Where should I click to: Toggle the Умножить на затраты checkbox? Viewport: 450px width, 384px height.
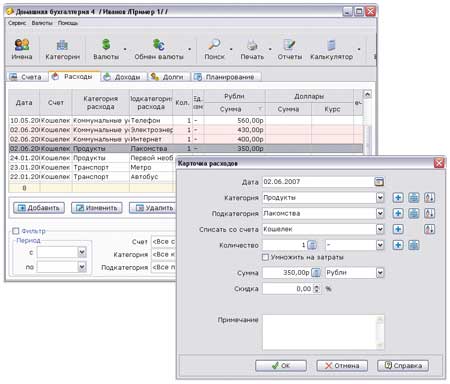pyautogui.click(x=265, y=257)
